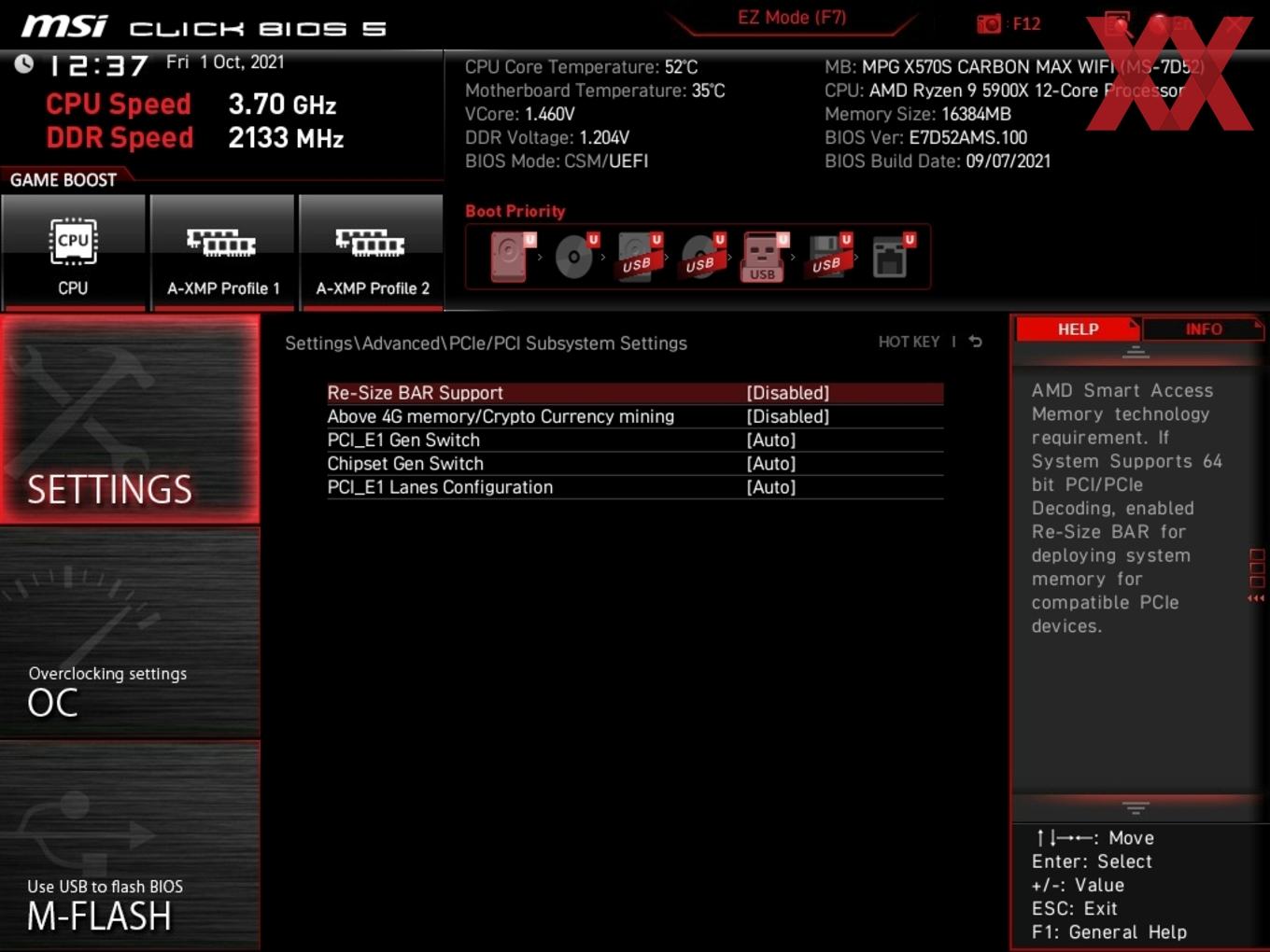This screenshot has height=952, width=1270.
Task: Click the CPU Core Temperature 52°C reading
Action: pos(581,67)
